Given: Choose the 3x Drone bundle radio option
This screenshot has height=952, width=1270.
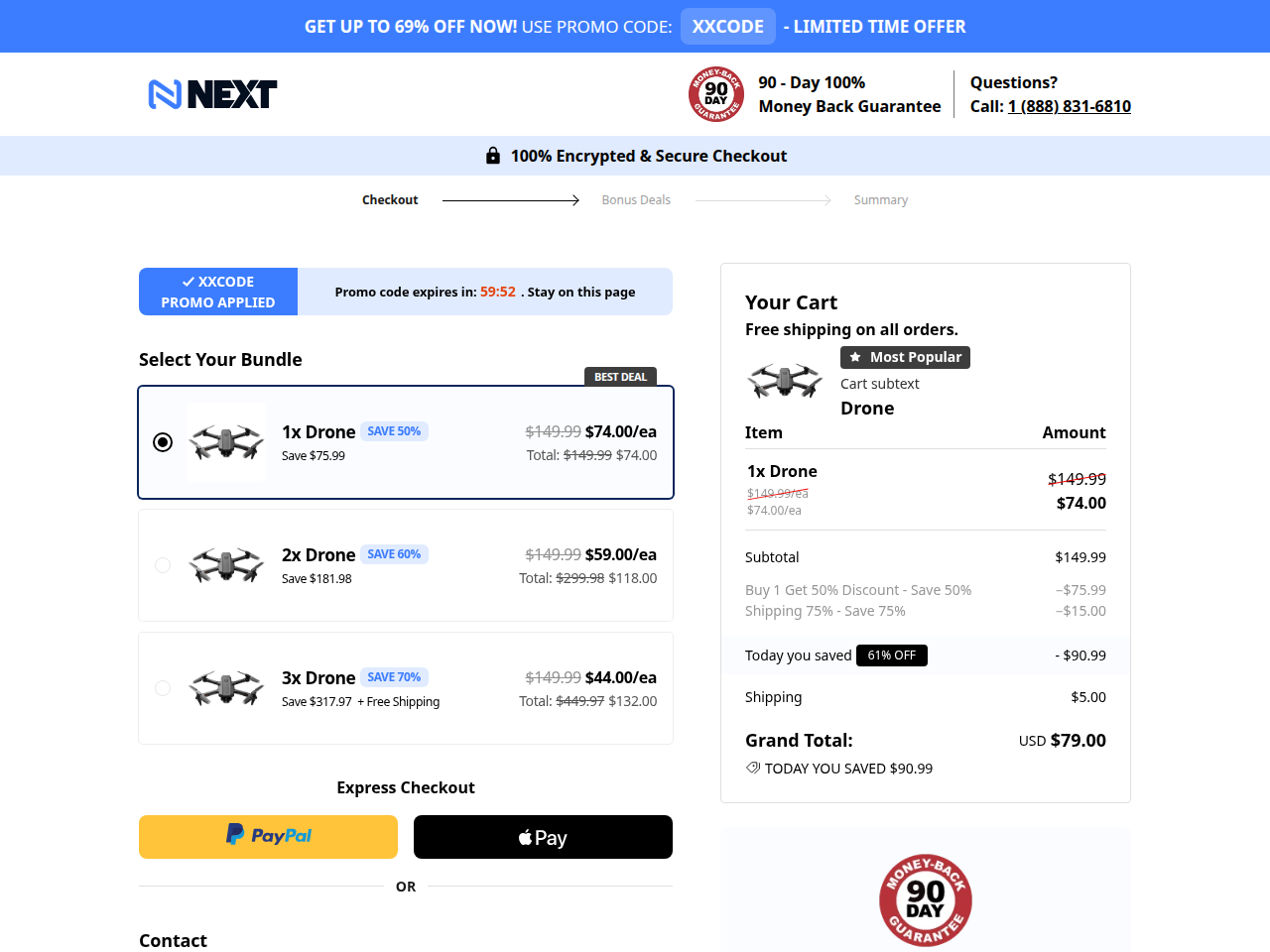Looking at the screenshot, I should coord(163,688).
